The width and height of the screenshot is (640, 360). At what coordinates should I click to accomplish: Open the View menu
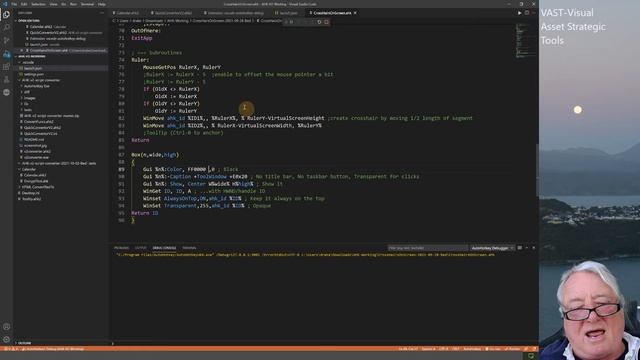point(53,4)
